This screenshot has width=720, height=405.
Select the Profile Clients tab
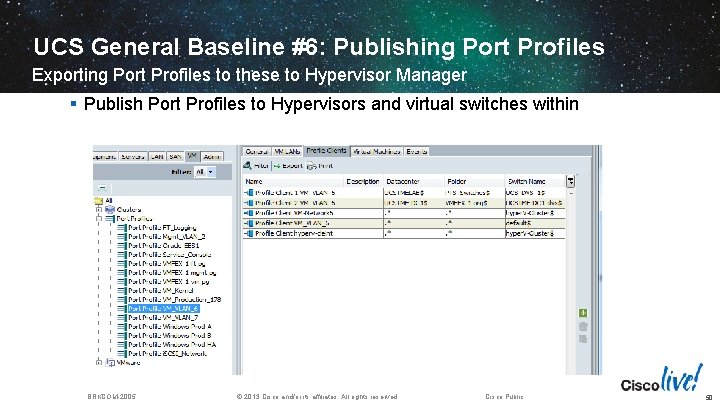[326, 151]
